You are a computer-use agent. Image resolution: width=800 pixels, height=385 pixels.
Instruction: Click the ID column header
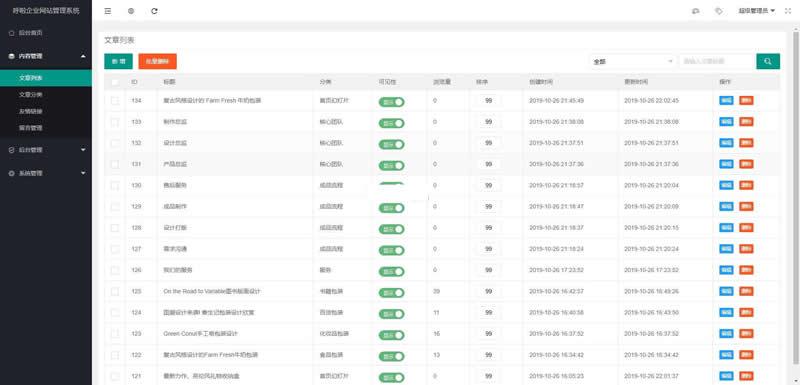click(134, 82)
